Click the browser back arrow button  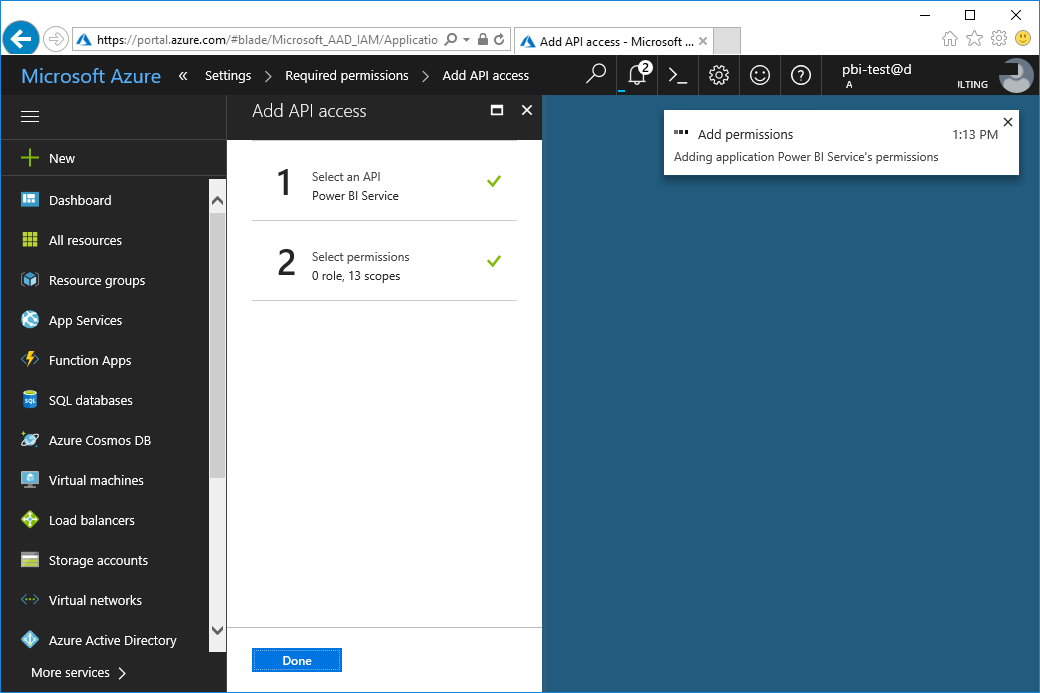pos(21,39)
